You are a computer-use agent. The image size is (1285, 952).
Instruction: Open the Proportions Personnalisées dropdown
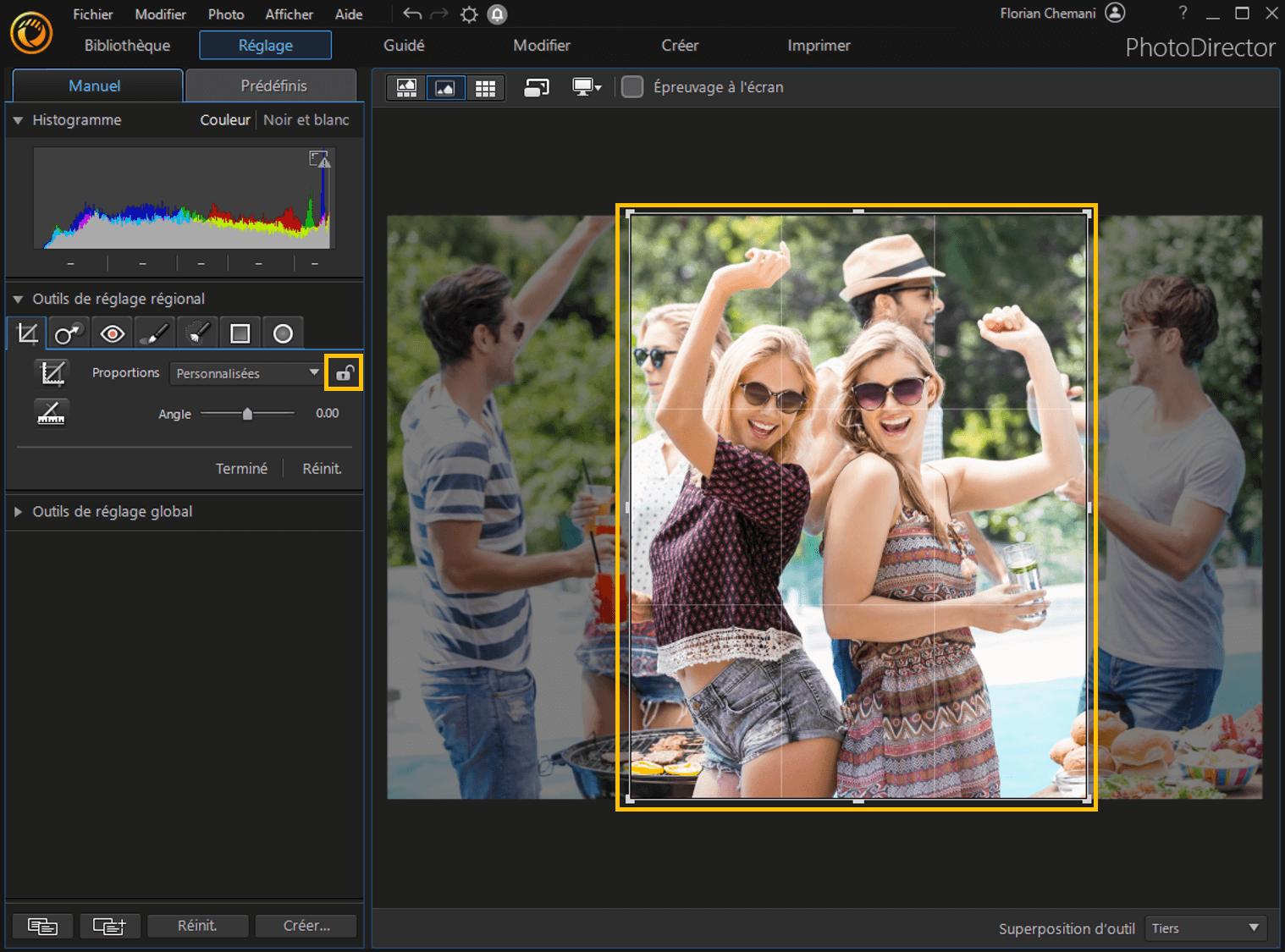coord(245,373)
